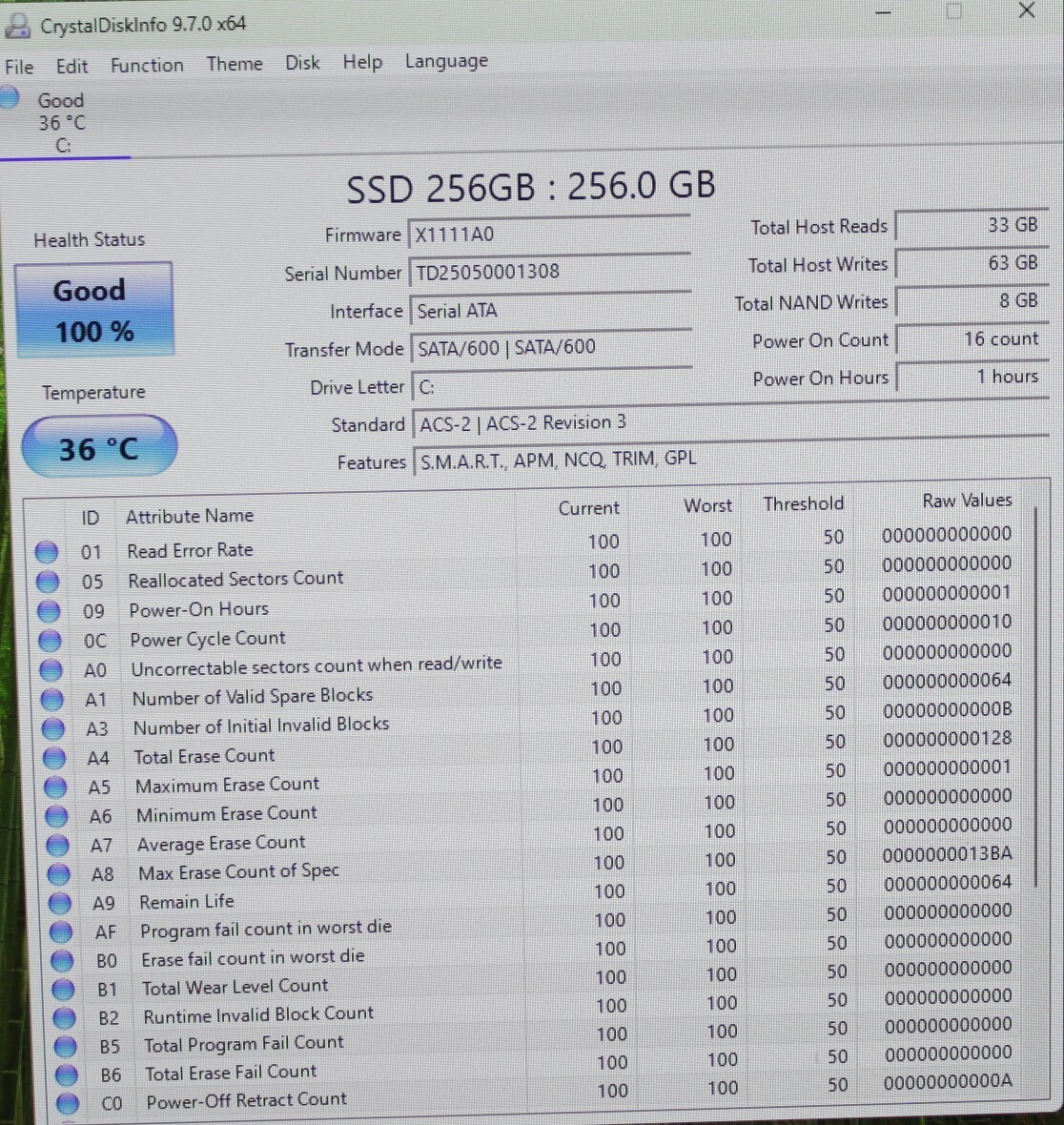Click status circle beside Reallocated Sectors Count

click(x=47, y=582)
